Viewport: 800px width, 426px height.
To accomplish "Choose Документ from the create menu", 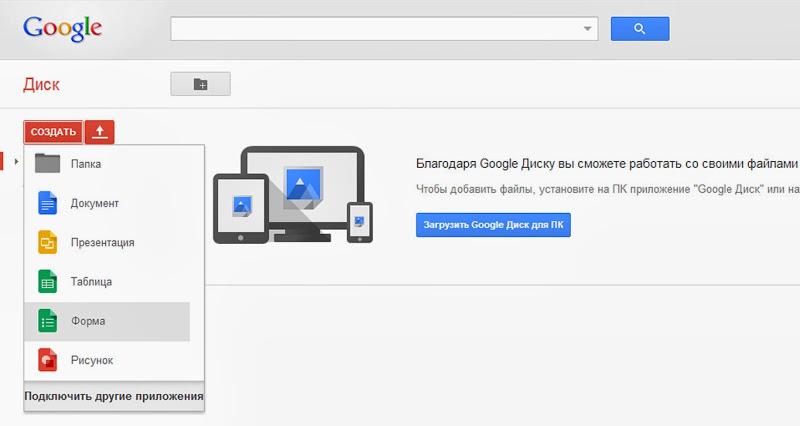I will pos(94,203).
